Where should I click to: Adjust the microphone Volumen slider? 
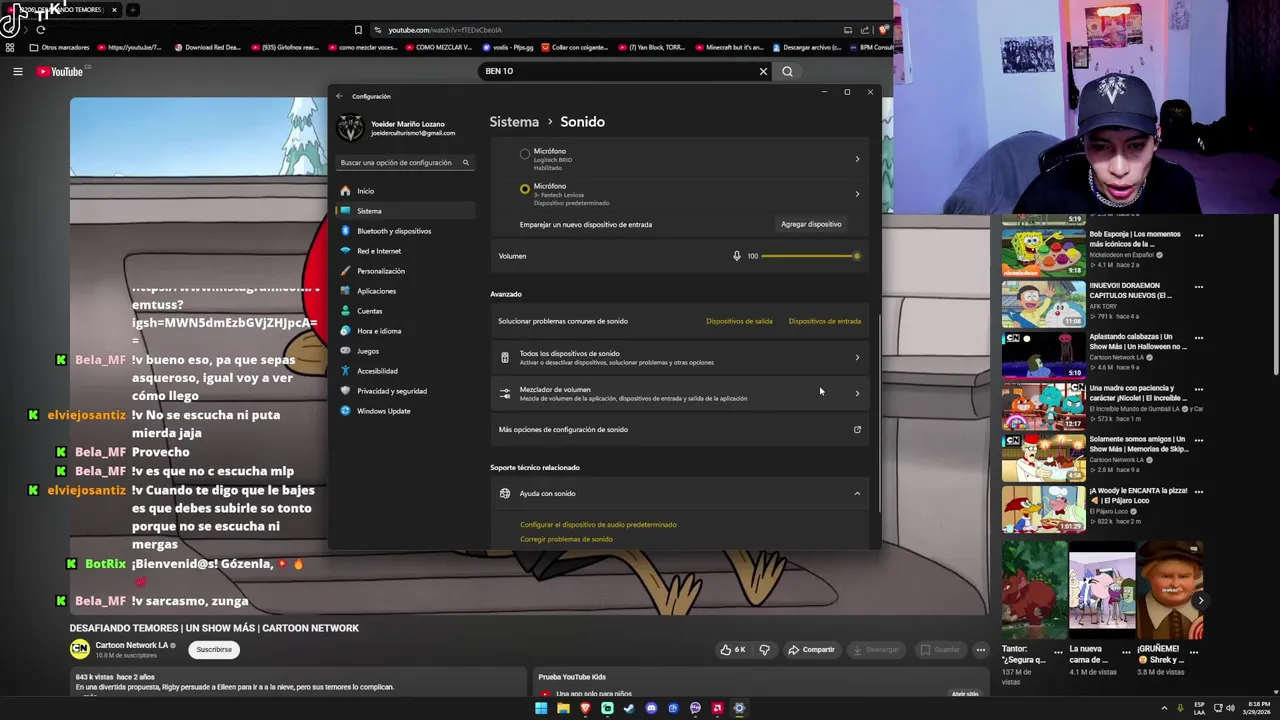[x=809, y=256]
